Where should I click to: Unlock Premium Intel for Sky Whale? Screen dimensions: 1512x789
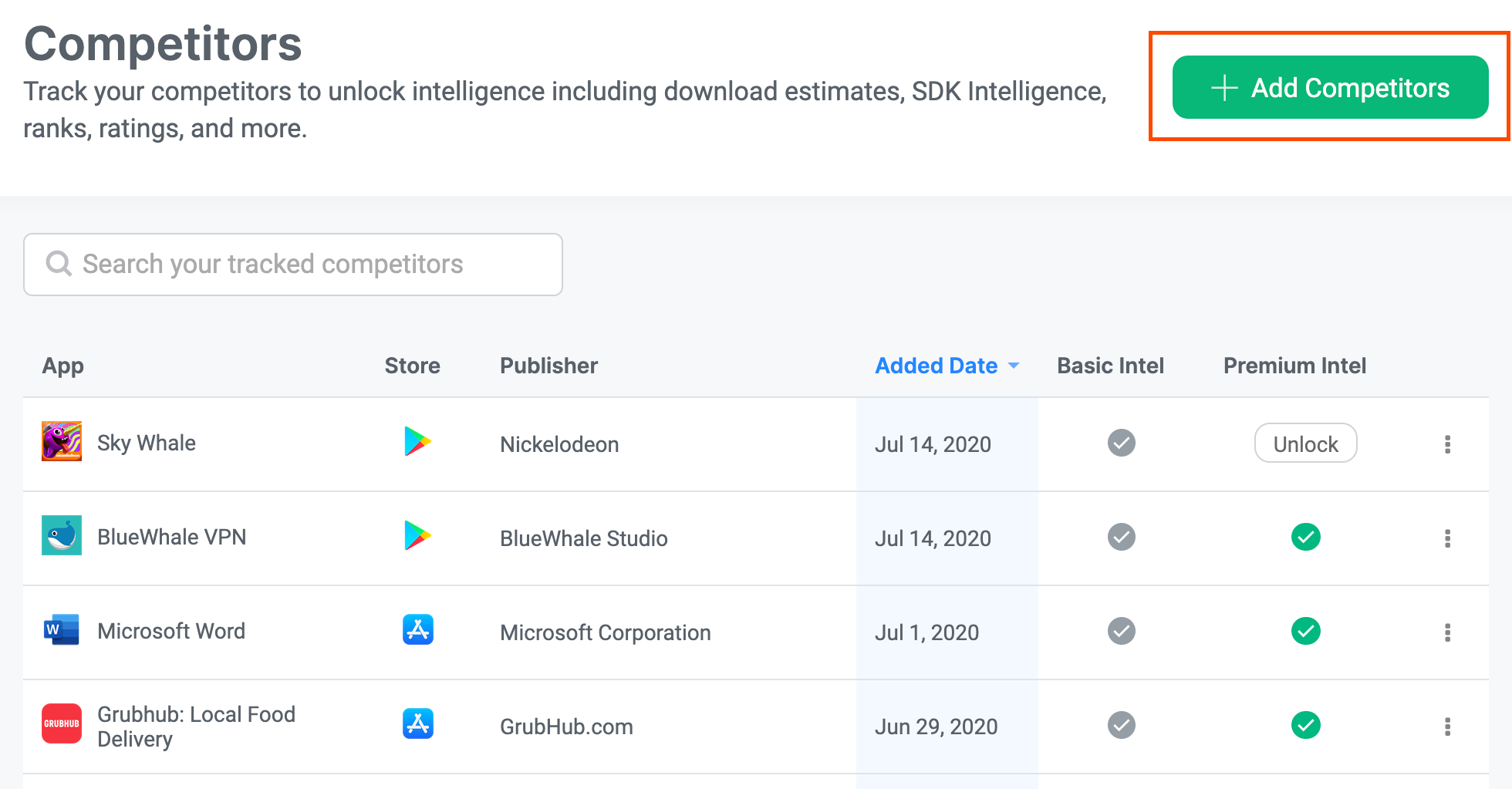coord(1305,443)
